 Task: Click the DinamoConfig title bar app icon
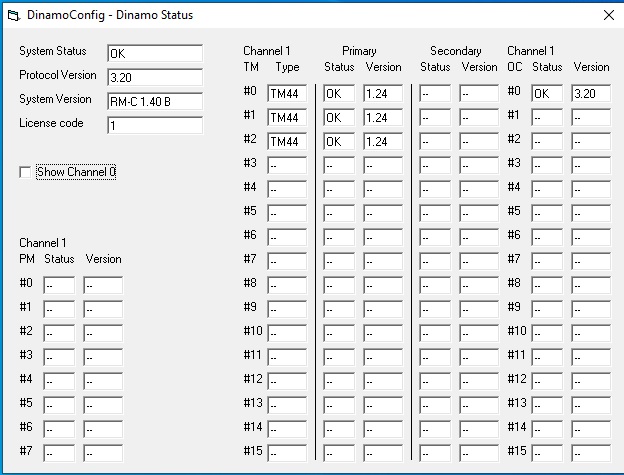point(14,15)
